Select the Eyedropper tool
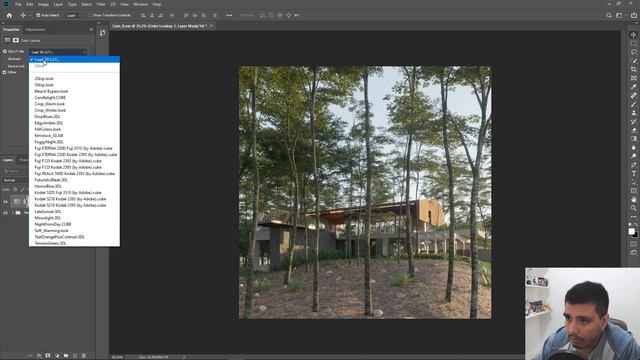This screenshot has height=360, width=640. click(633, 87)
